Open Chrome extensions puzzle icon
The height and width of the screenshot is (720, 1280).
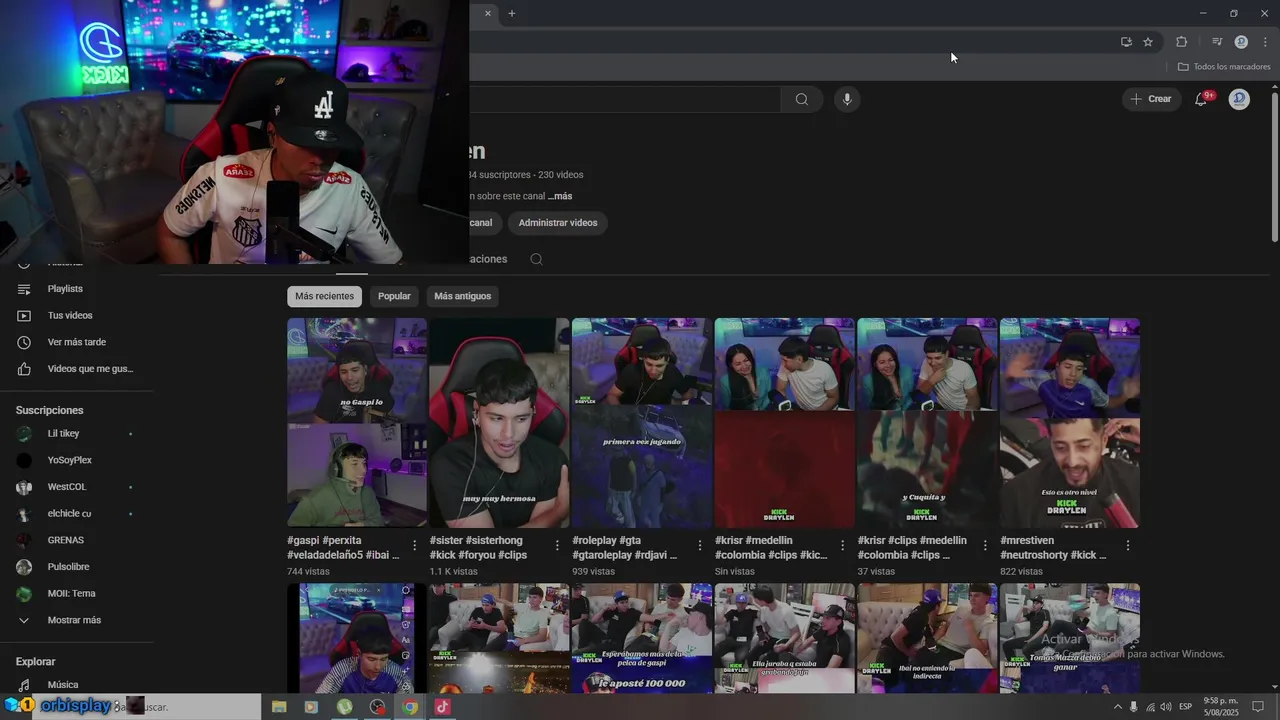(x=1181, y=42)
